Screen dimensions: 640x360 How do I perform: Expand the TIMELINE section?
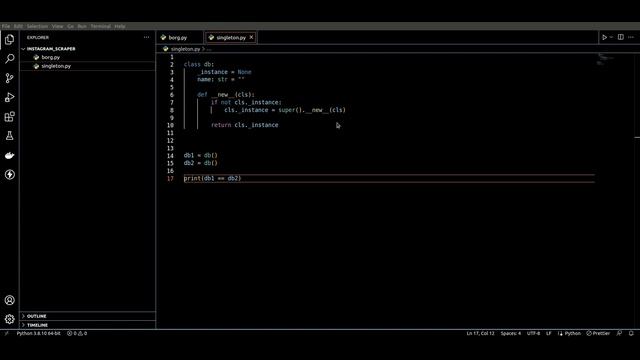pyautogui.click(x=88, y=325)
